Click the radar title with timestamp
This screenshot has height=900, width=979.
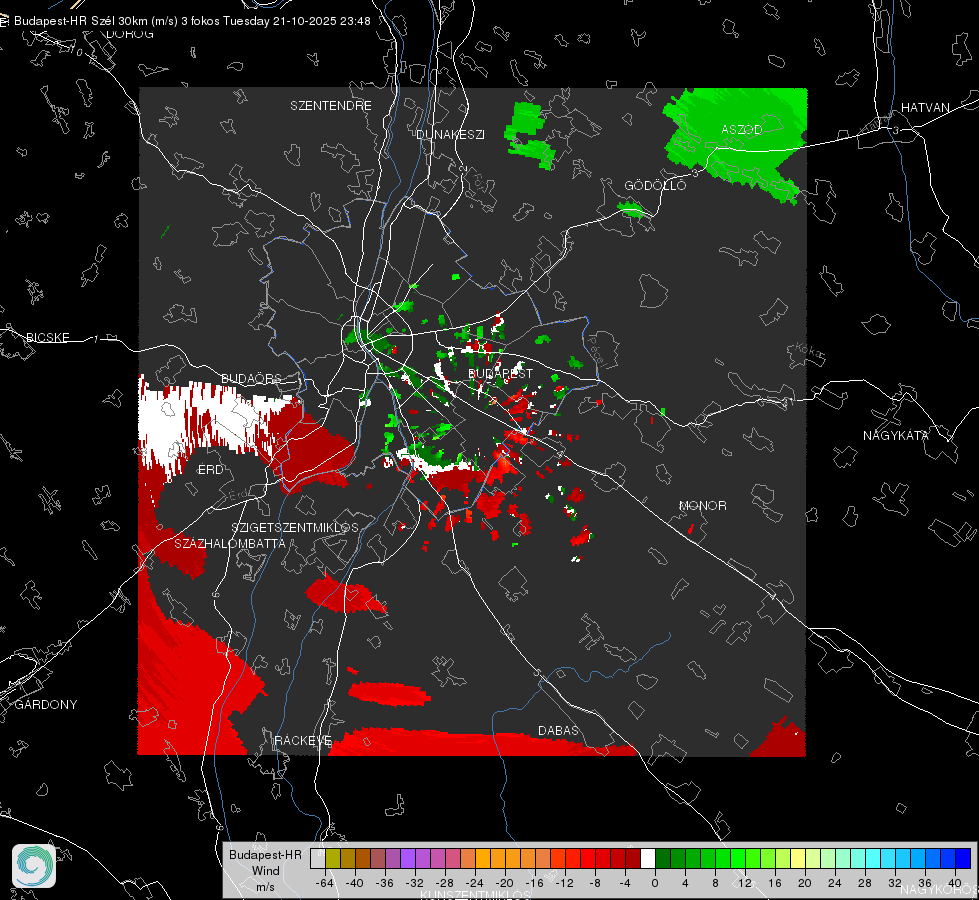[x=192, y=21]
